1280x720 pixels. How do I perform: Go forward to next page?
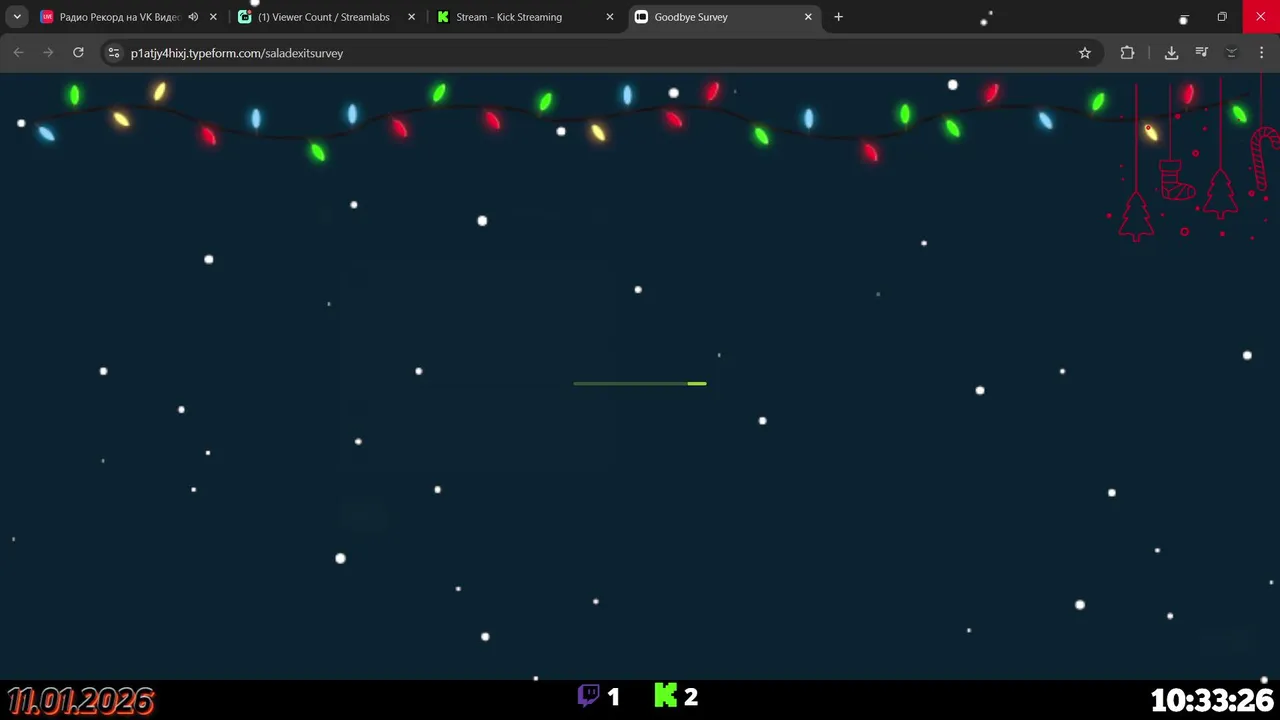pos(48,53)
